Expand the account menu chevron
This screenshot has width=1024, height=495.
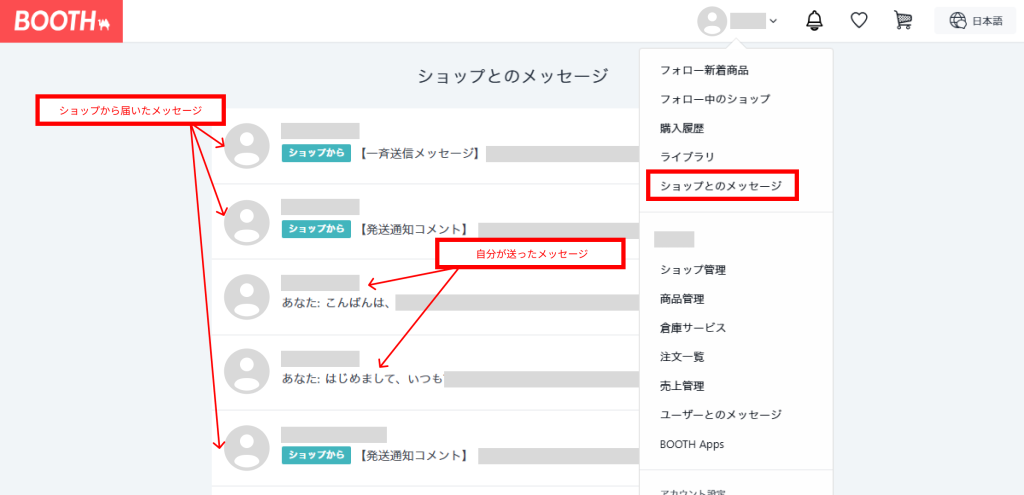tap(774, 22)
